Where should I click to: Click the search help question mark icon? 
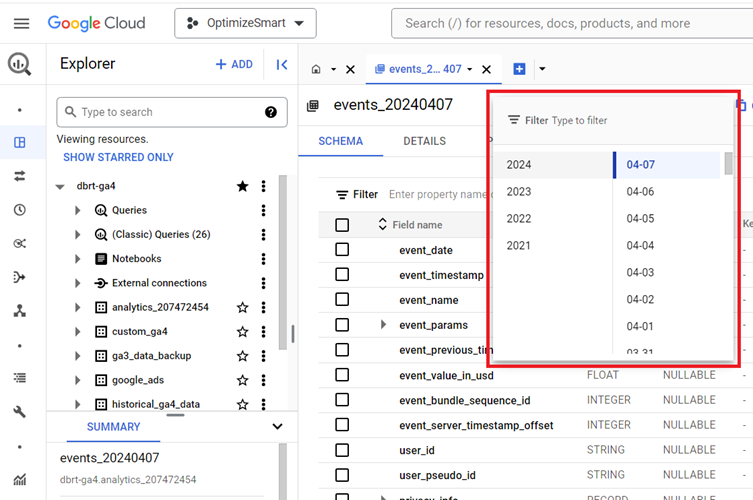[x=271, y=112]
